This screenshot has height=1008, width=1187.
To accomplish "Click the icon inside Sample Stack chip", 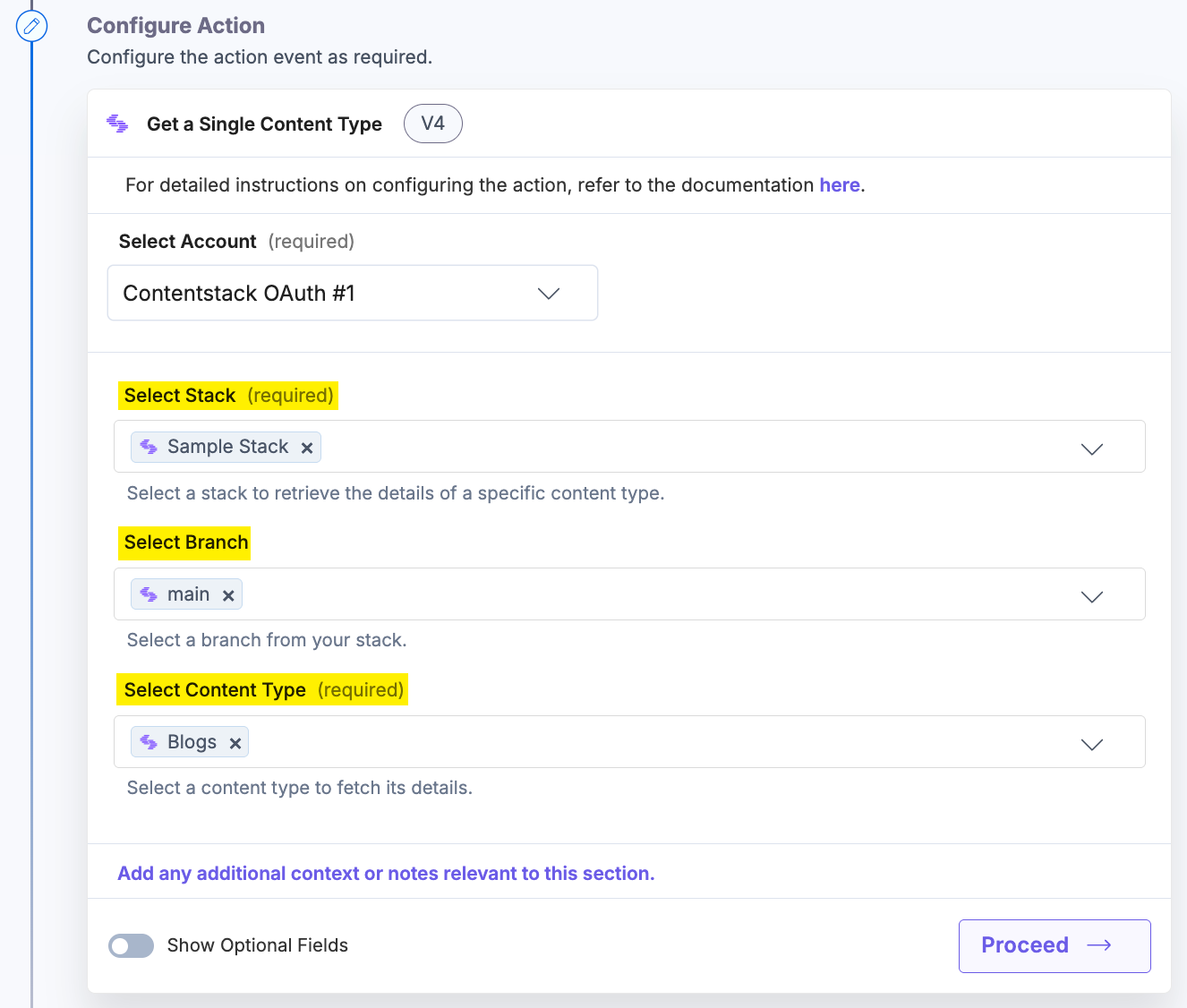I will tap(149, 447).
